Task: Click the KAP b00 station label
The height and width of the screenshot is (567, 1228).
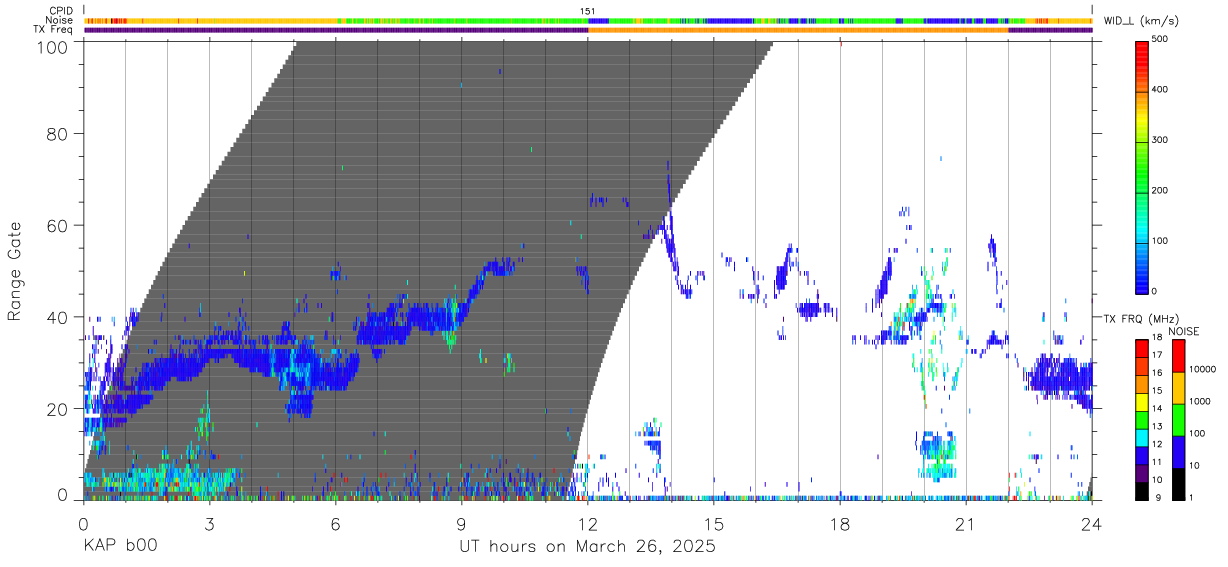Action: [x=120, y=546]
